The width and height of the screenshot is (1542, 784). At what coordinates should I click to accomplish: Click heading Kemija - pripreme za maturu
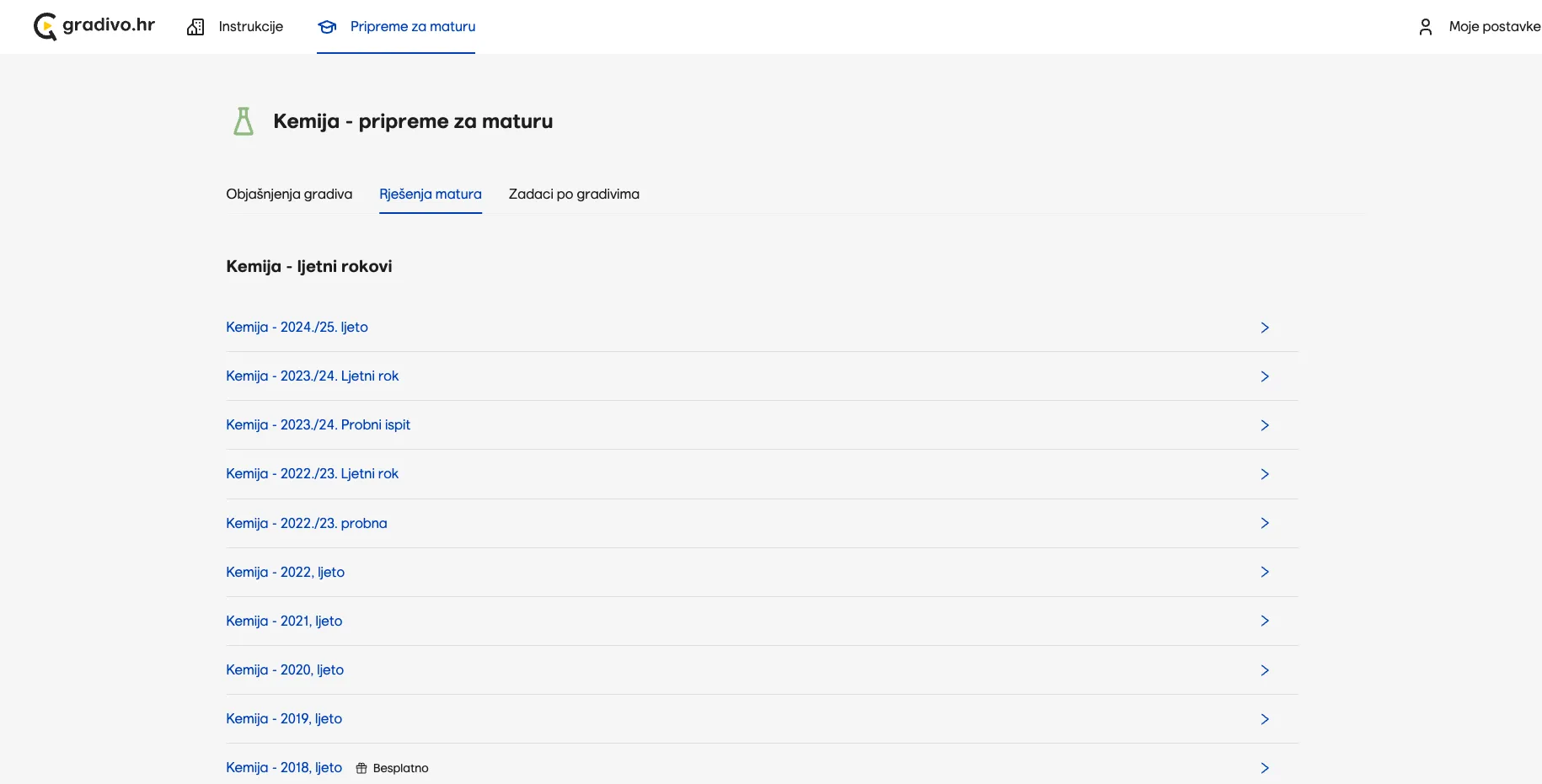pyautogui.click(x=413, y=121)
